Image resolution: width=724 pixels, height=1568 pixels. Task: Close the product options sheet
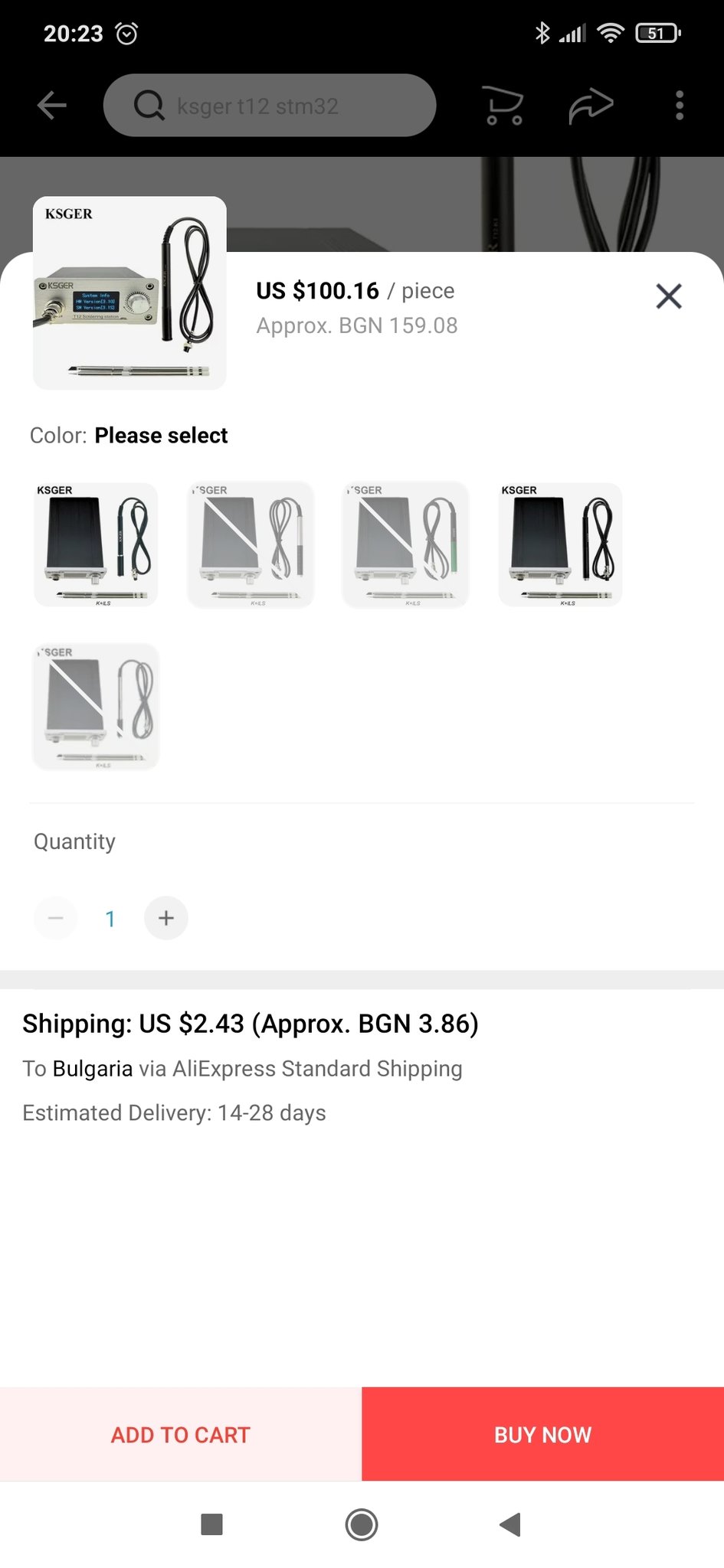(668, 296)
